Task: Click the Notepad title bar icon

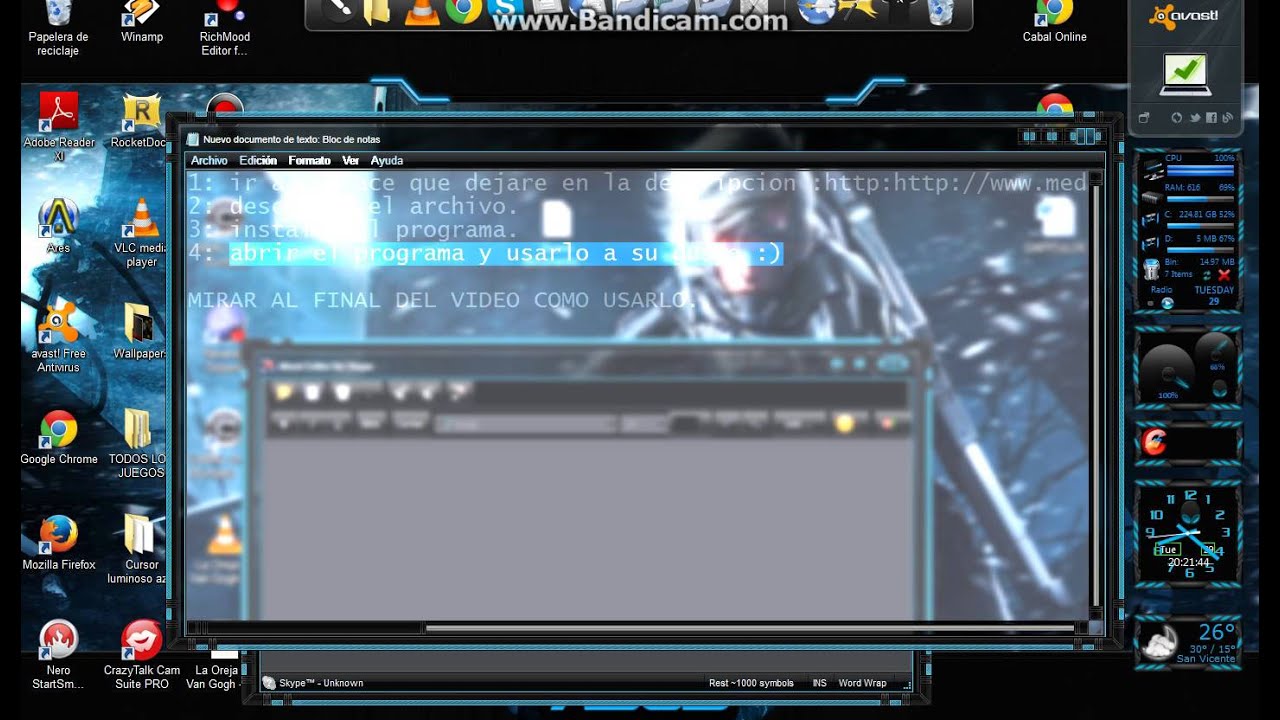Action: coord(194,139)
